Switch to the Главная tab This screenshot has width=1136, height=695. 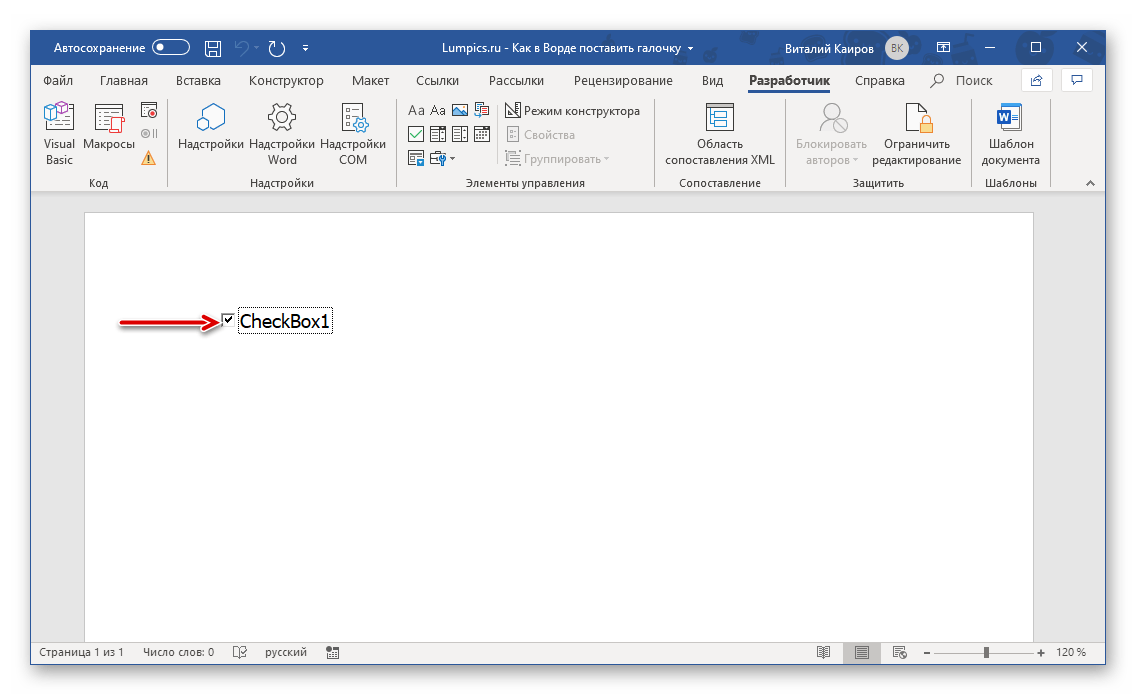tap(124, 80)
